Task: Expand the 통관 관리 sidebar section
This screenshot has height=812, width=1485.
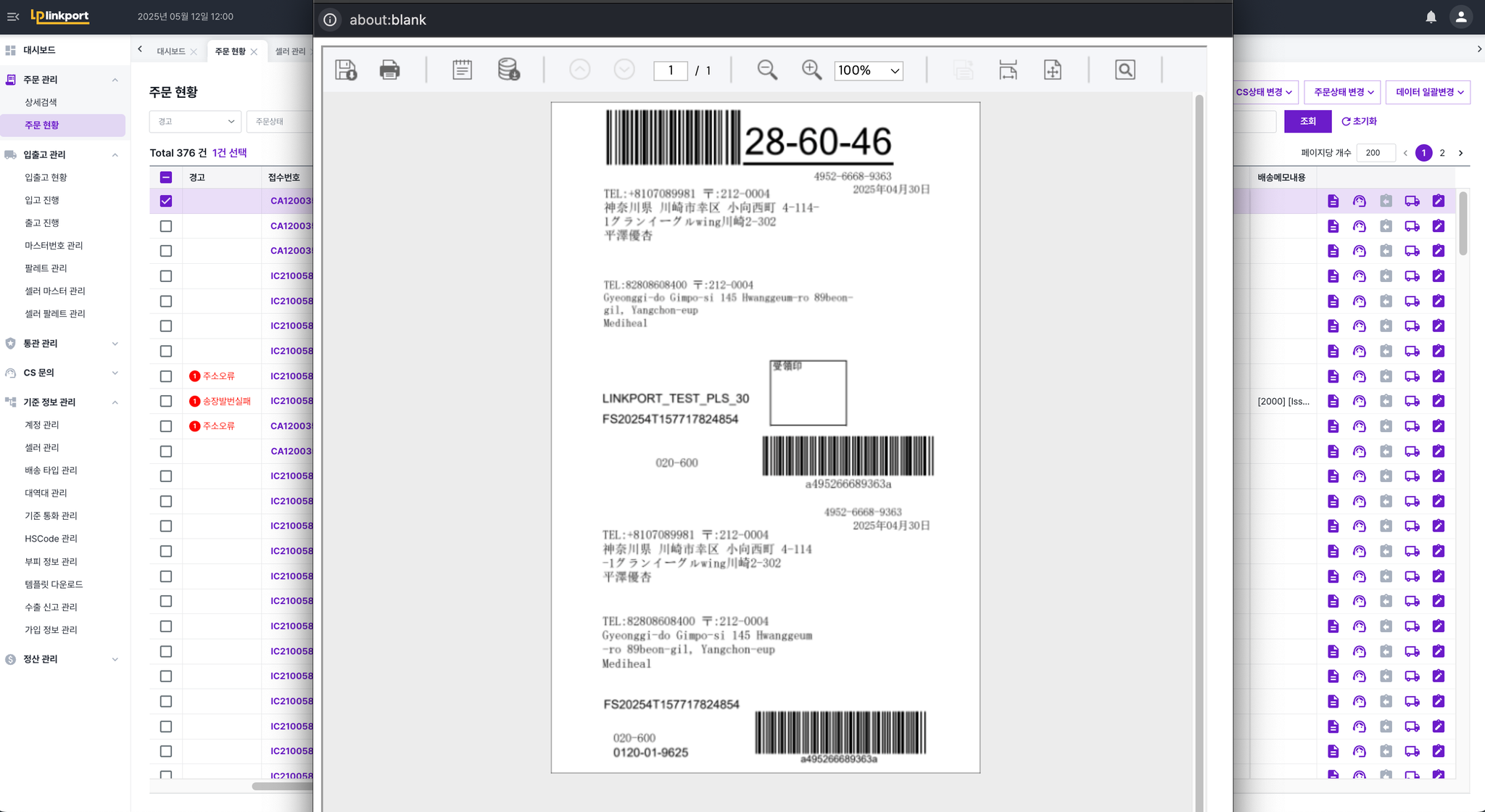Action: click(x=115, y=344)
